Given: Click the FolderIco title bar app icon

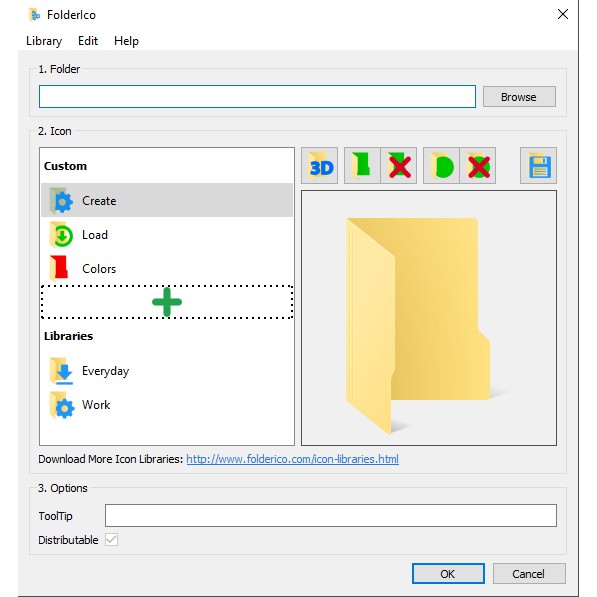Looking at the screenshot, I should click(x=35, y=15).
